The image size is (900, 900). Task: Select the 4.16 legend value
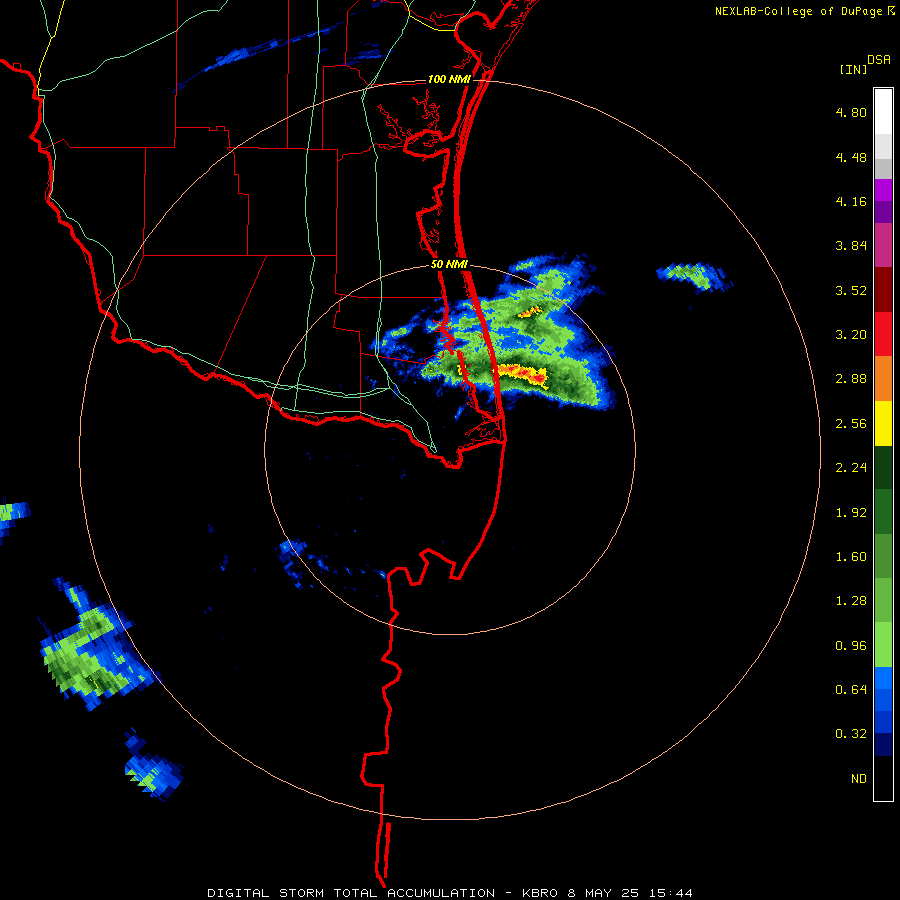[851, 201]
